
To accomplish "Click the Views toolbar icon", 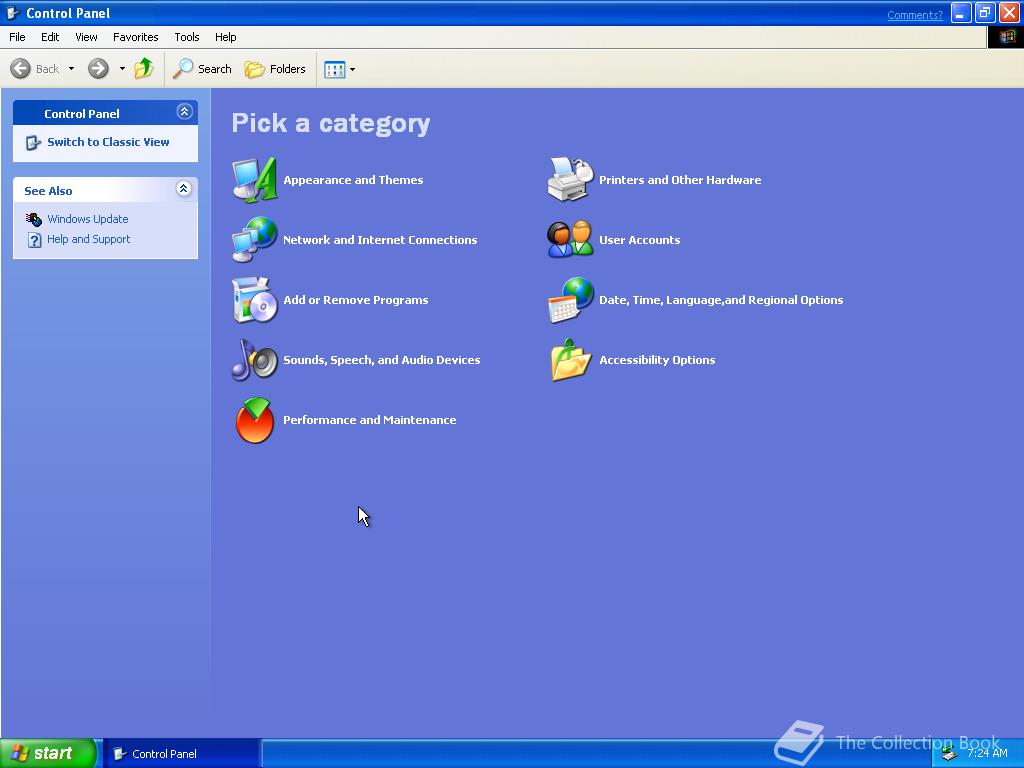I will [x=334, y=69].
